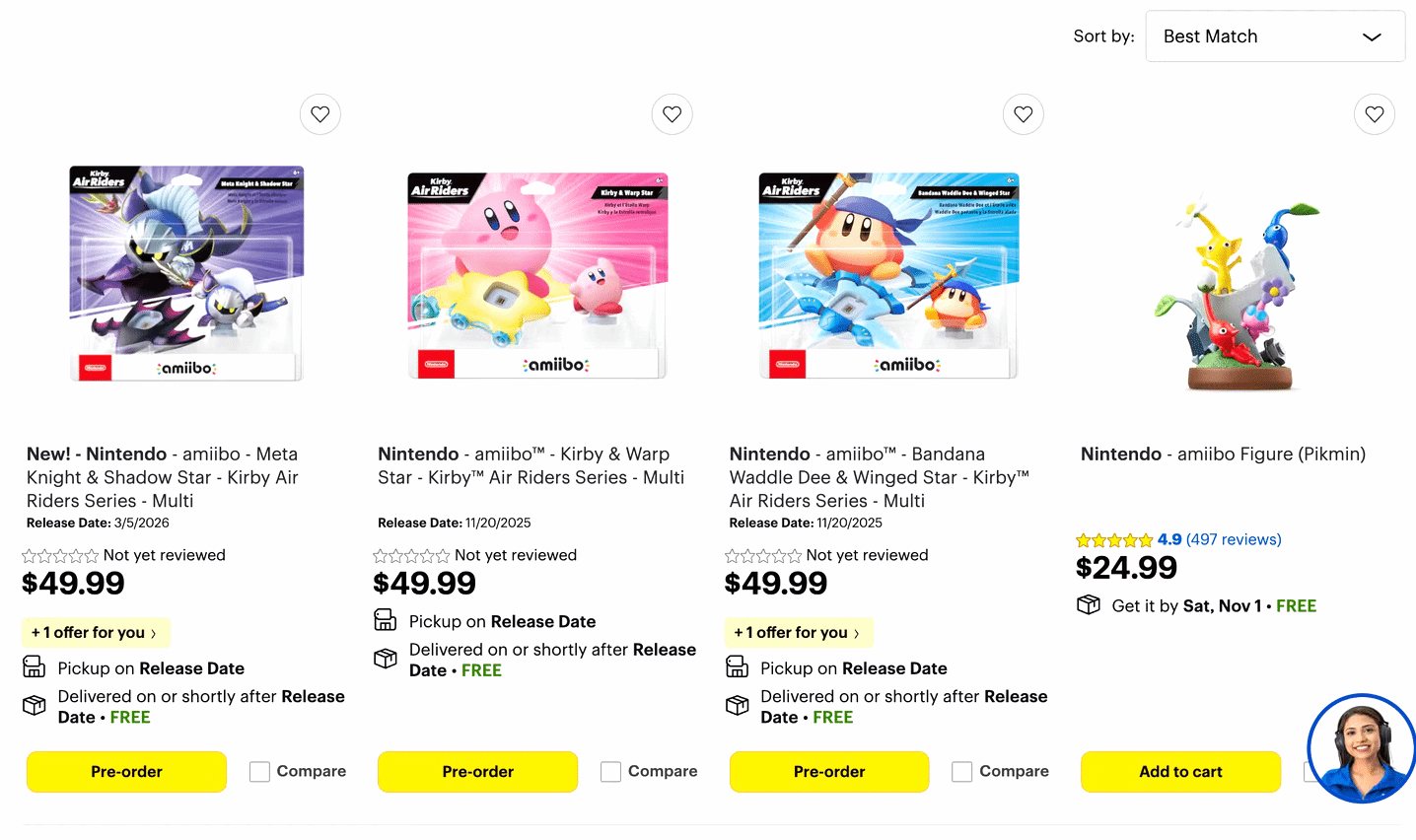Open the live chat agent bubble
This screenshot has width=1416, height=840.
coord(1361,747)
